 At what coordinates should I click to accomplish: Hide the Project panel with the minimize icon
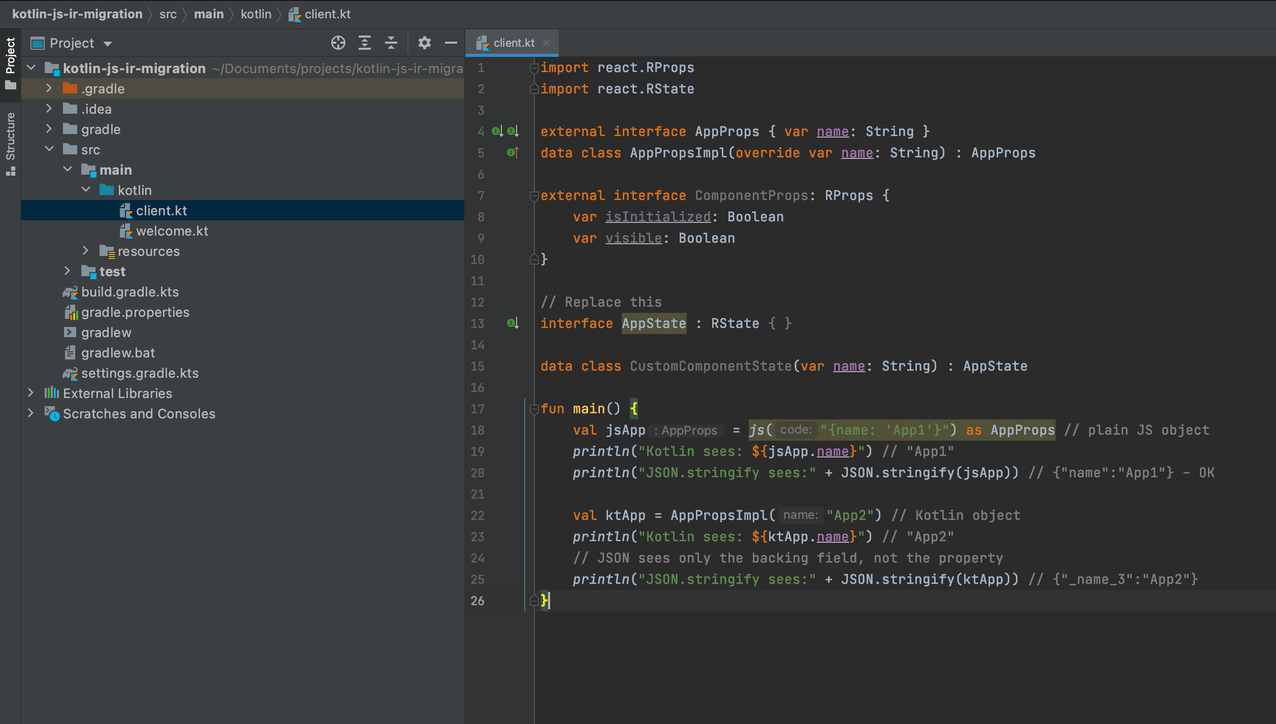tap(449, 42)
